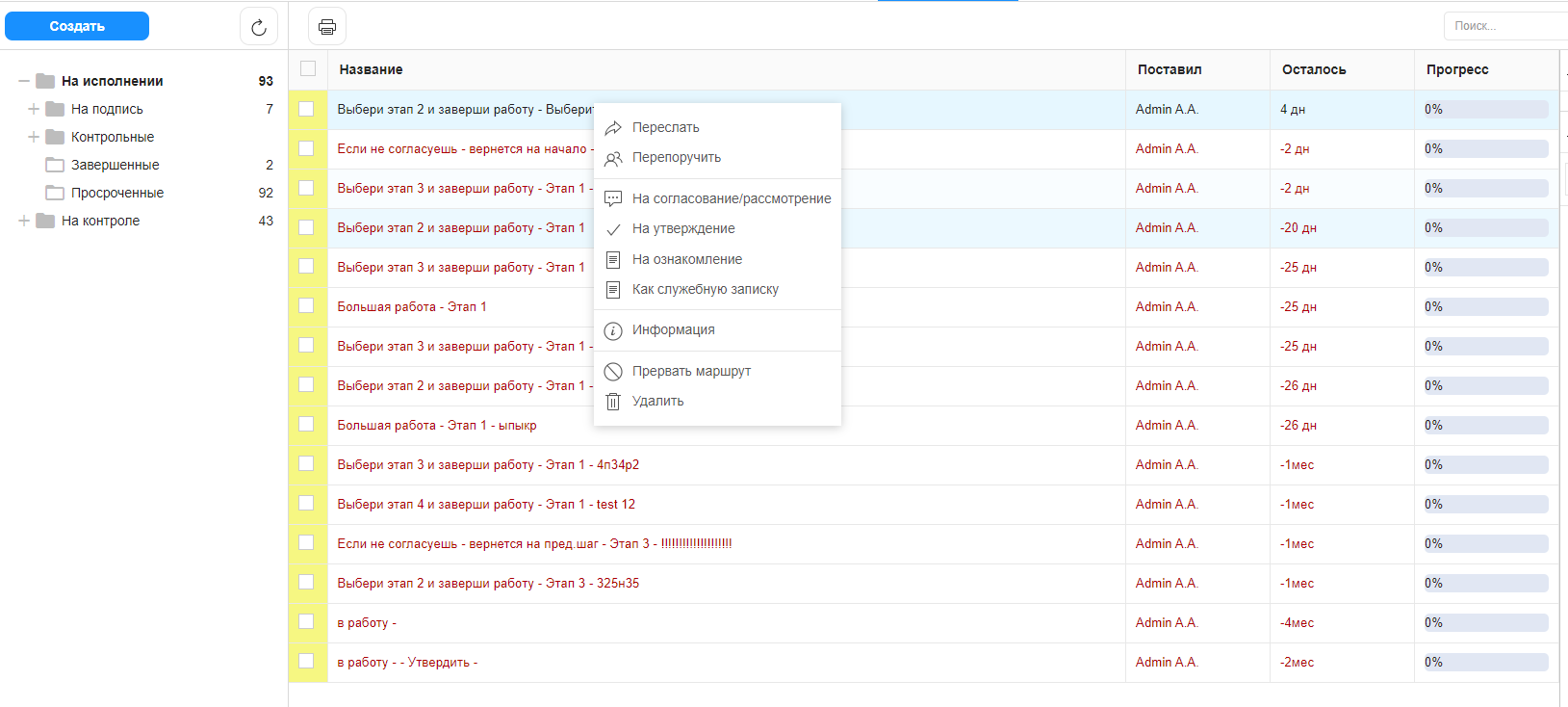Check the row ending with 325н35
Screen dimensions: 1568x707
(x=306, y=582)
